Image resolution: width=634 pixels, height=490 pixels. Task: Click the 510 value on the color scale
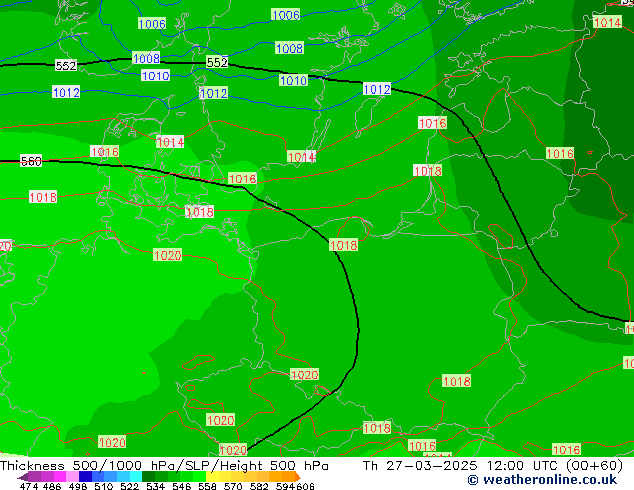pos(104,486)
